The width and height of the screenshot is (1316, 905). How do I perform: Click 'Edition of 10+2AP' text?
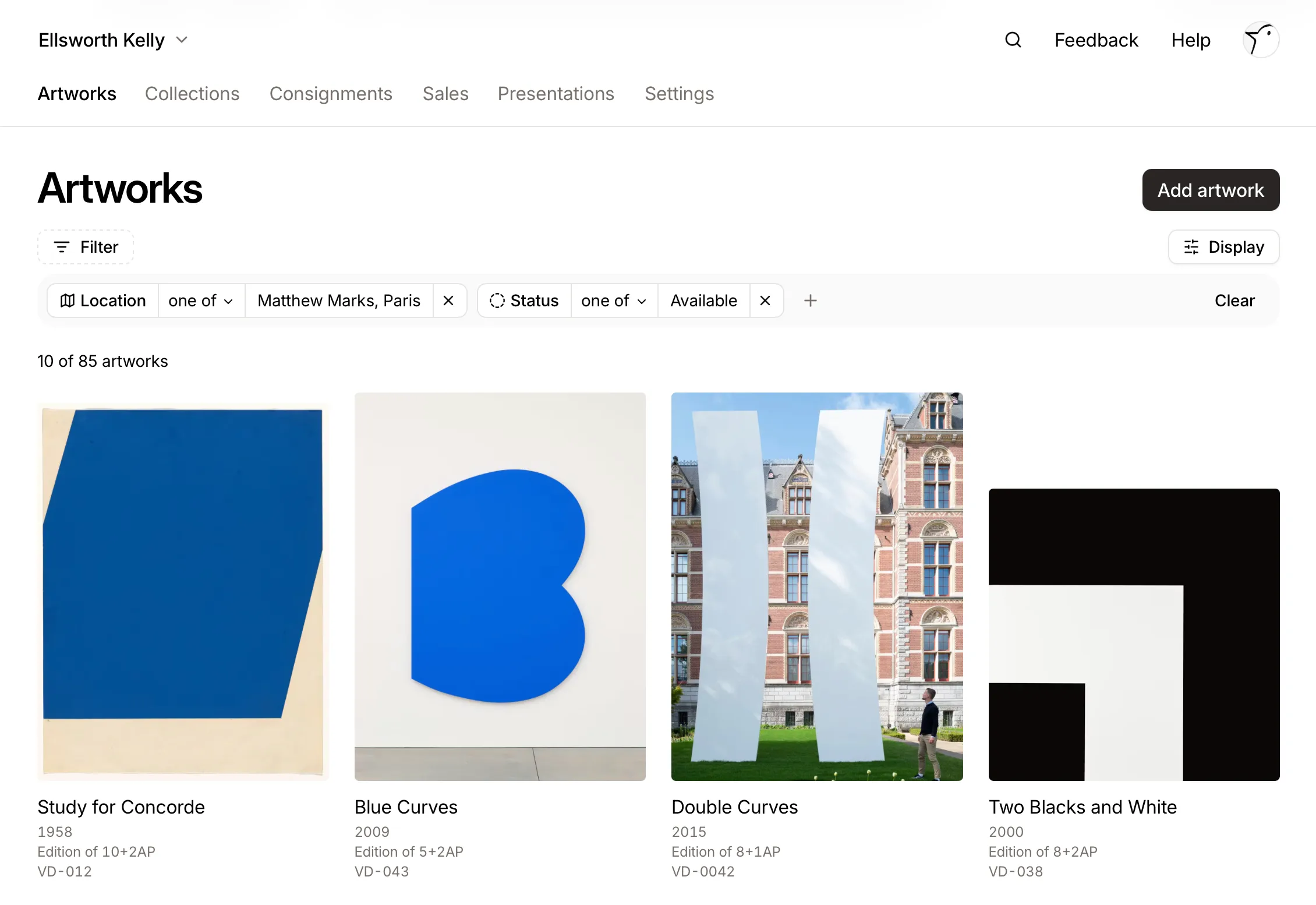97,851
